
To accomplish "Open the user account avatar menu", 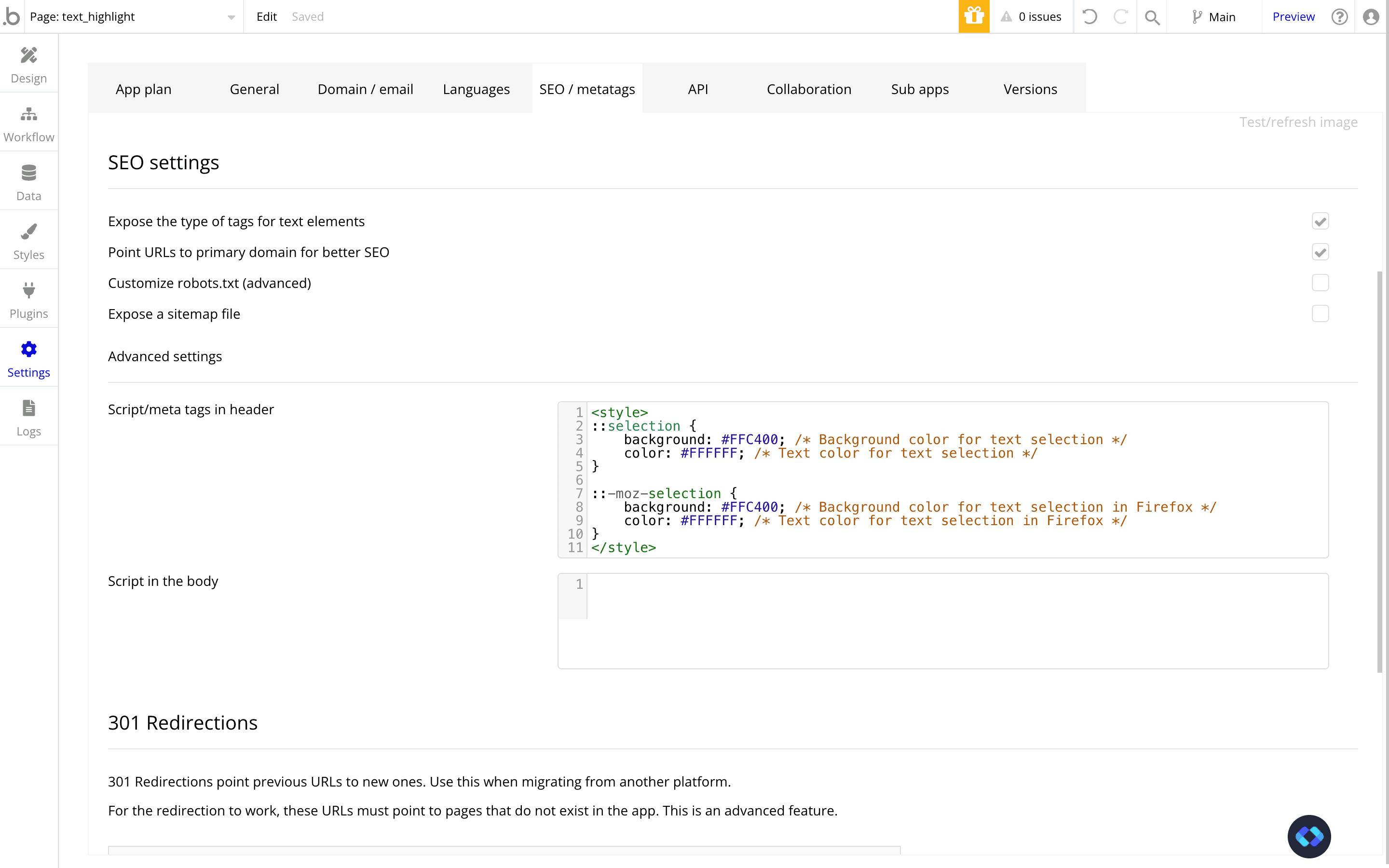I will click(x=1371, y=17).
